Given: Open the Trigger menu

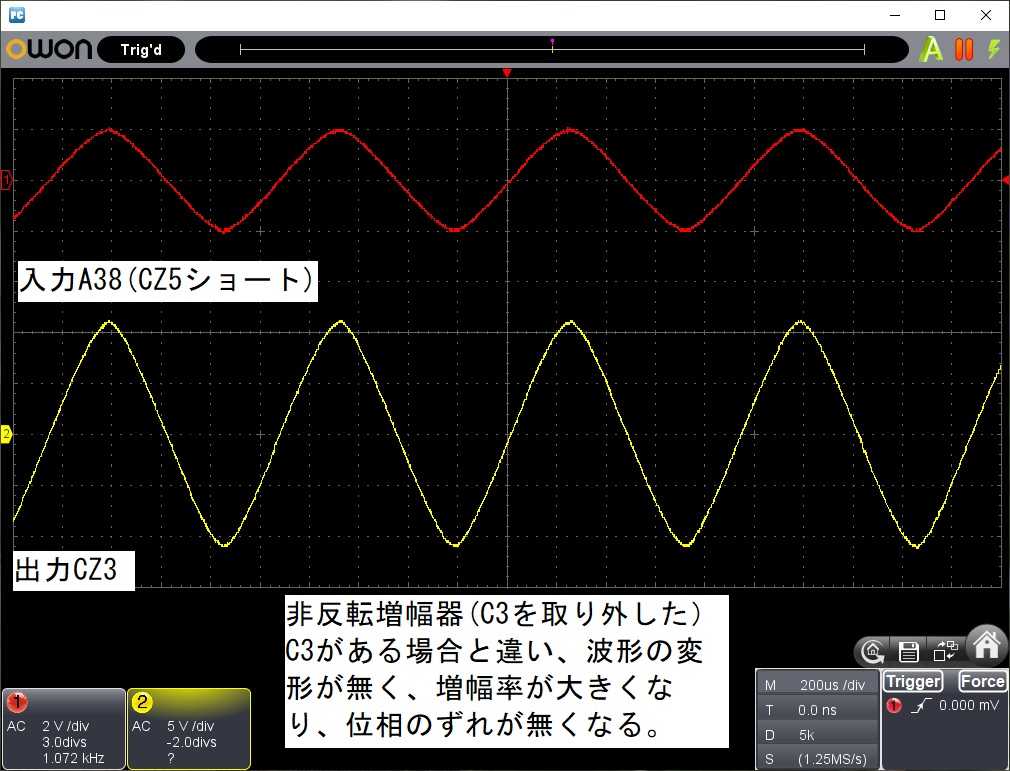Looking at the screenshot, I should pyautogui.click(x=912, y=682).
